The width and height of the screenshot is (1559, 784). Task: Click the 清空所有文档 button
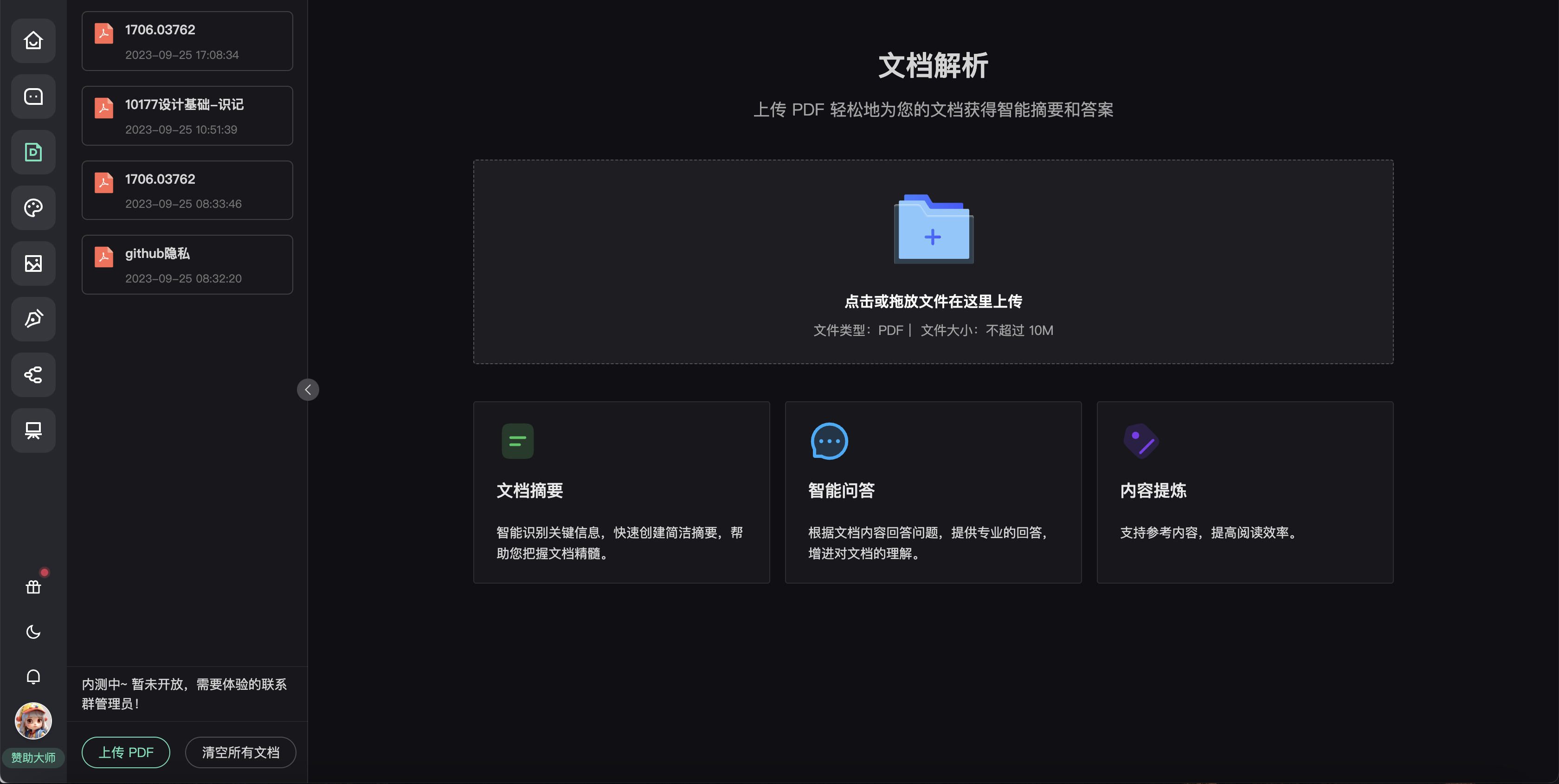click(240, 752)
